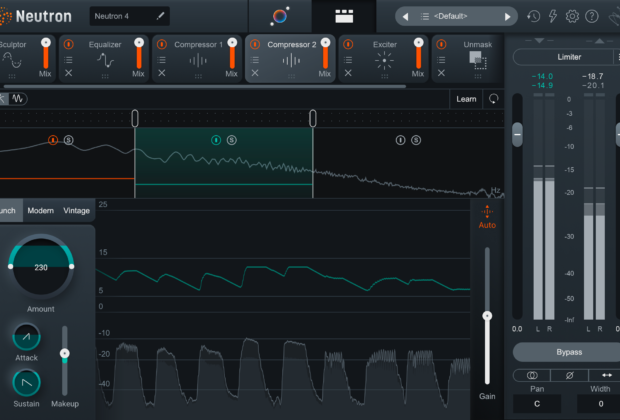Click the Attack knob
The image size is (620, 420).
point(26,337)
